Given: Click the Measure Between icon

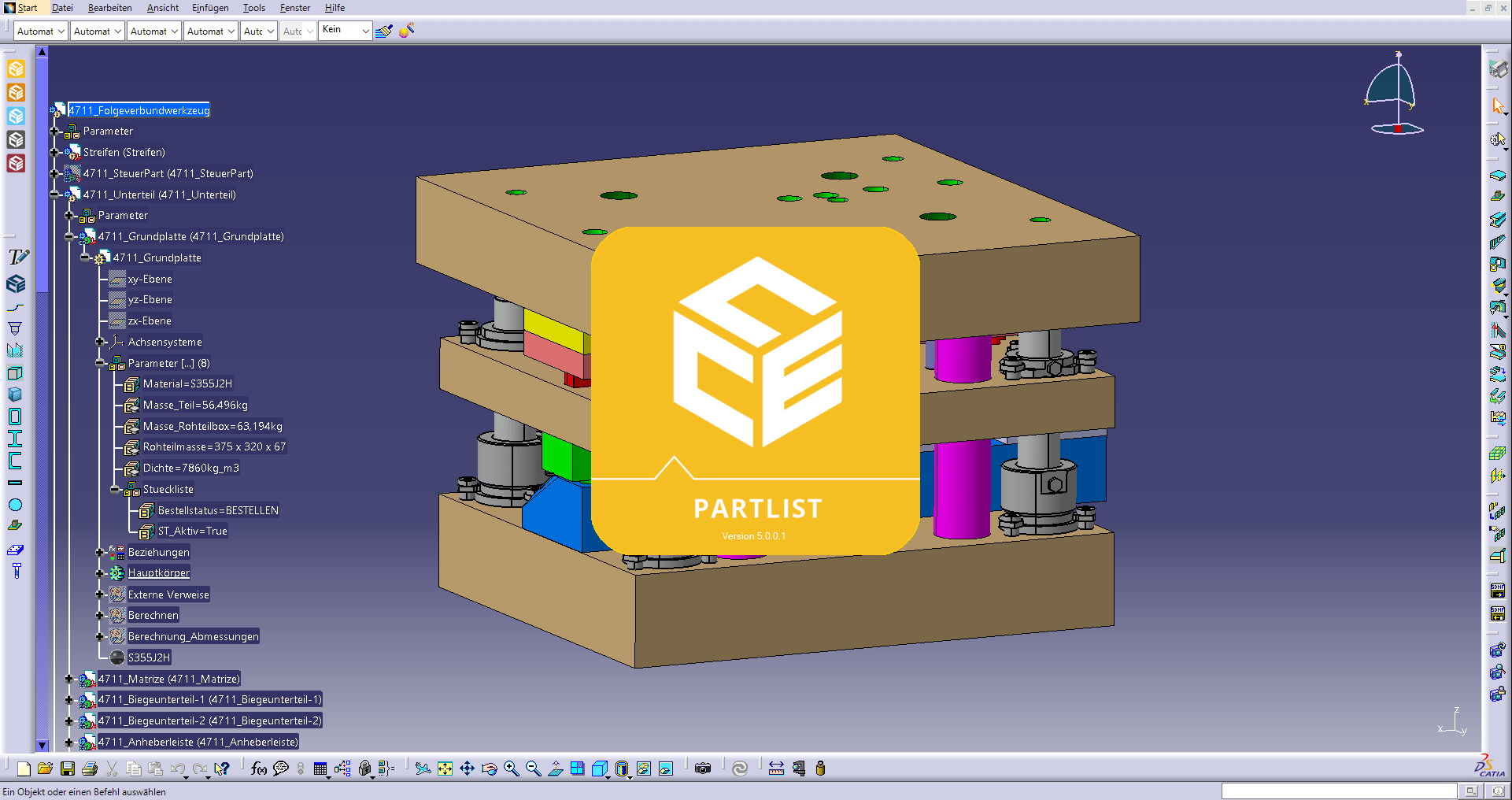Looking at the screenshot, I should 776,769.
